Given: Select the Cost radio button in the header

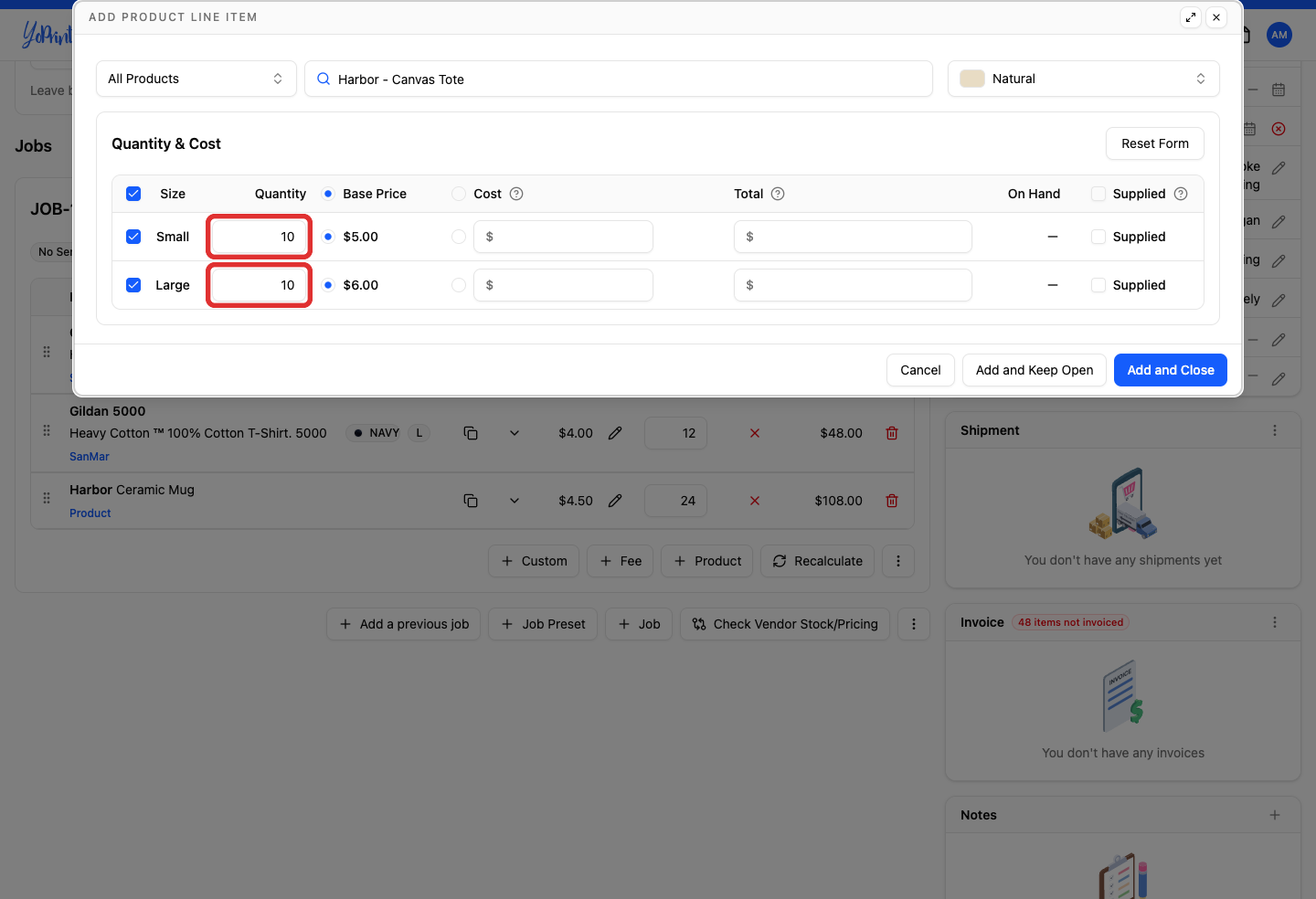Looking at the screenshot, I should (459, 194).
